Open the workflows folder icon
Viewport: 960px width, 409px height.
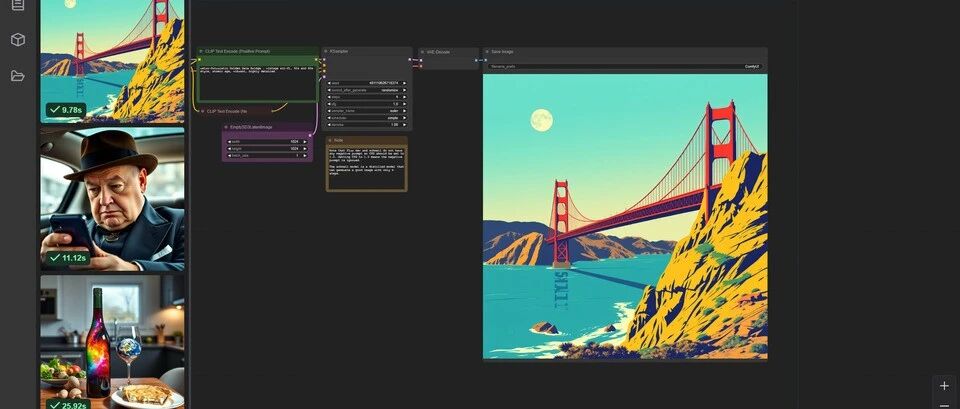18,76
